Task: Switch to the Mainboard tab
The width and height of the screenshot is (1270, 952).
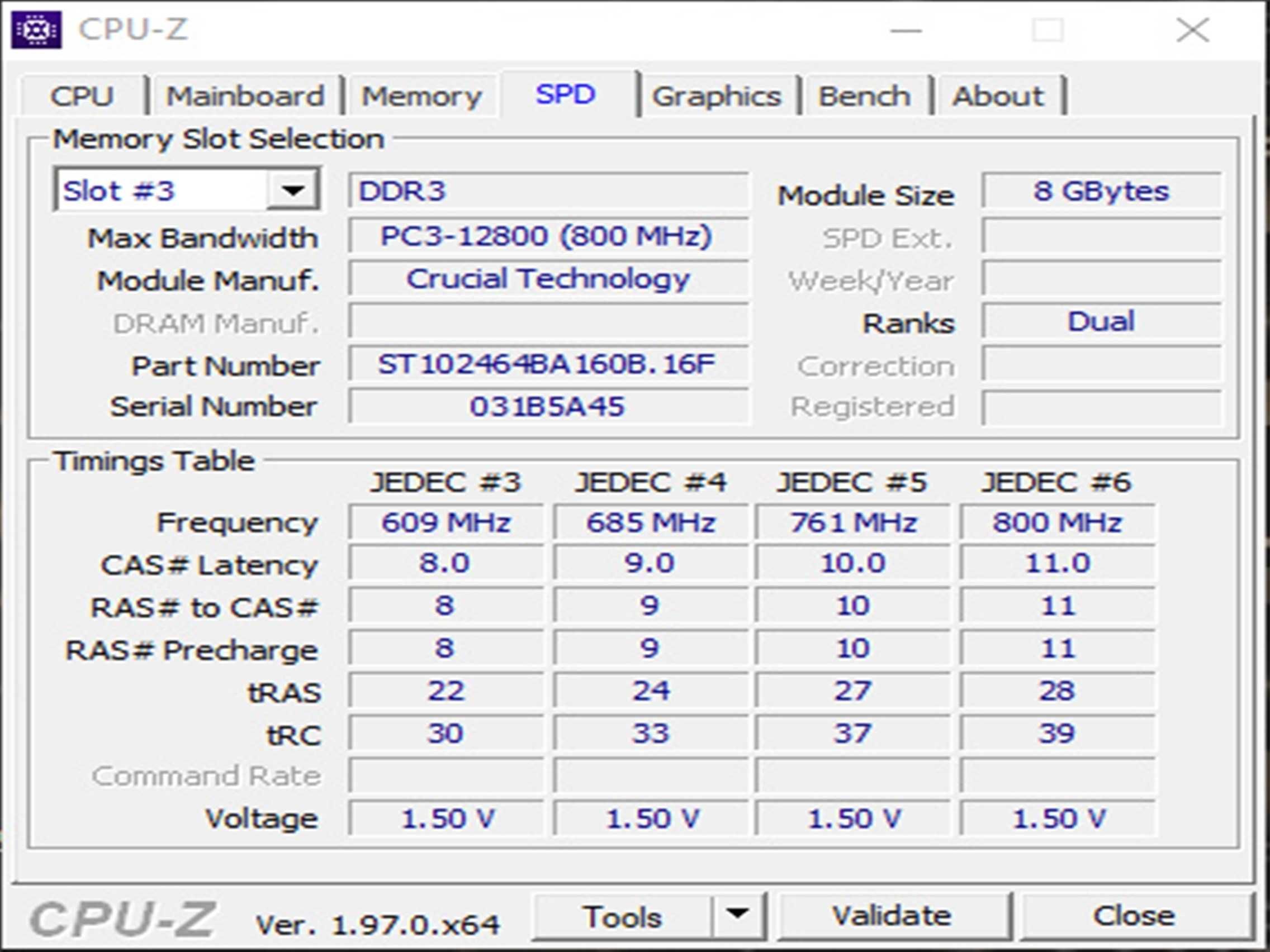Action: point(246,96)
